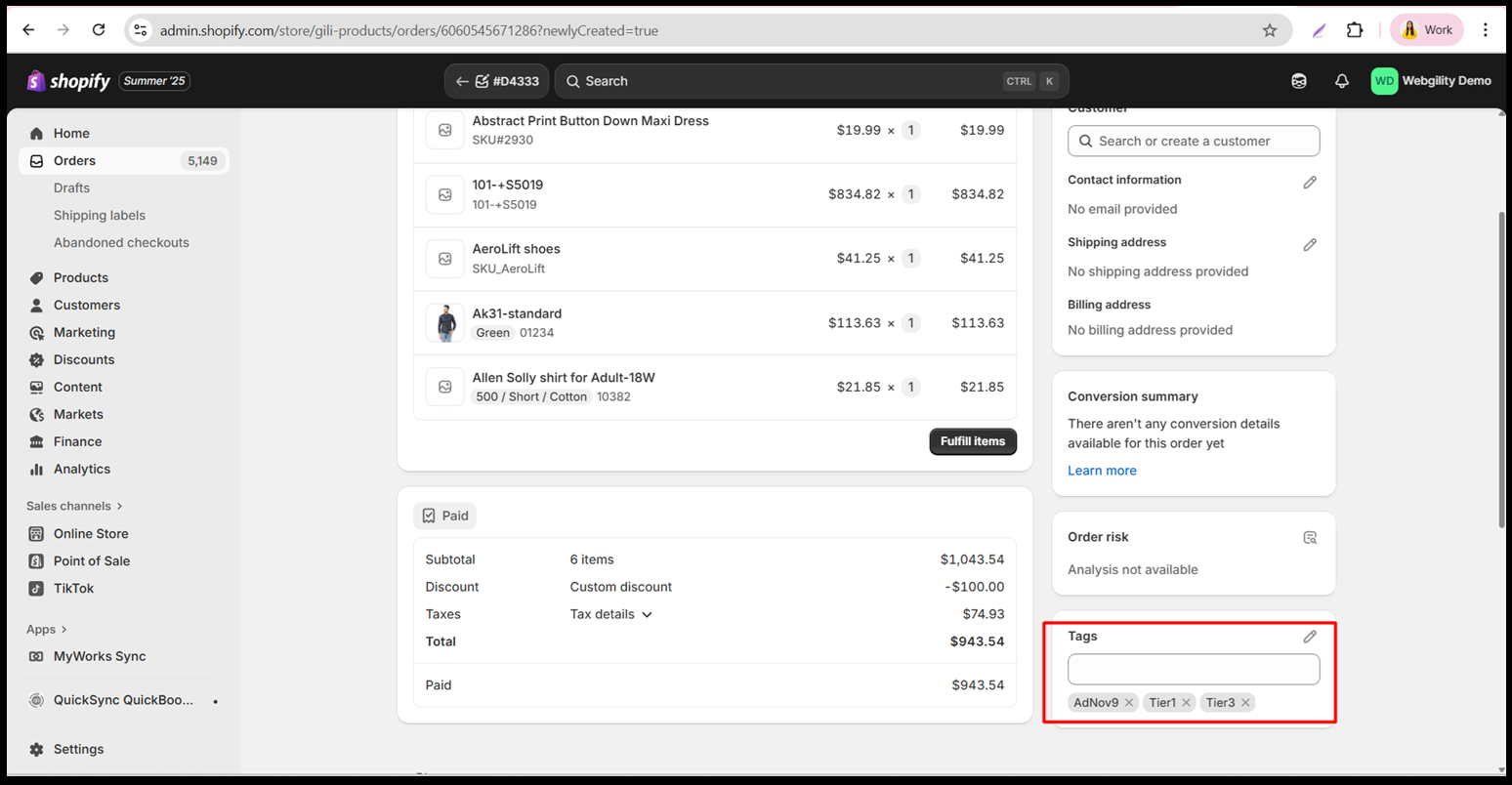Open the Sidekick assistant icon in top bar

(1298, 81)
